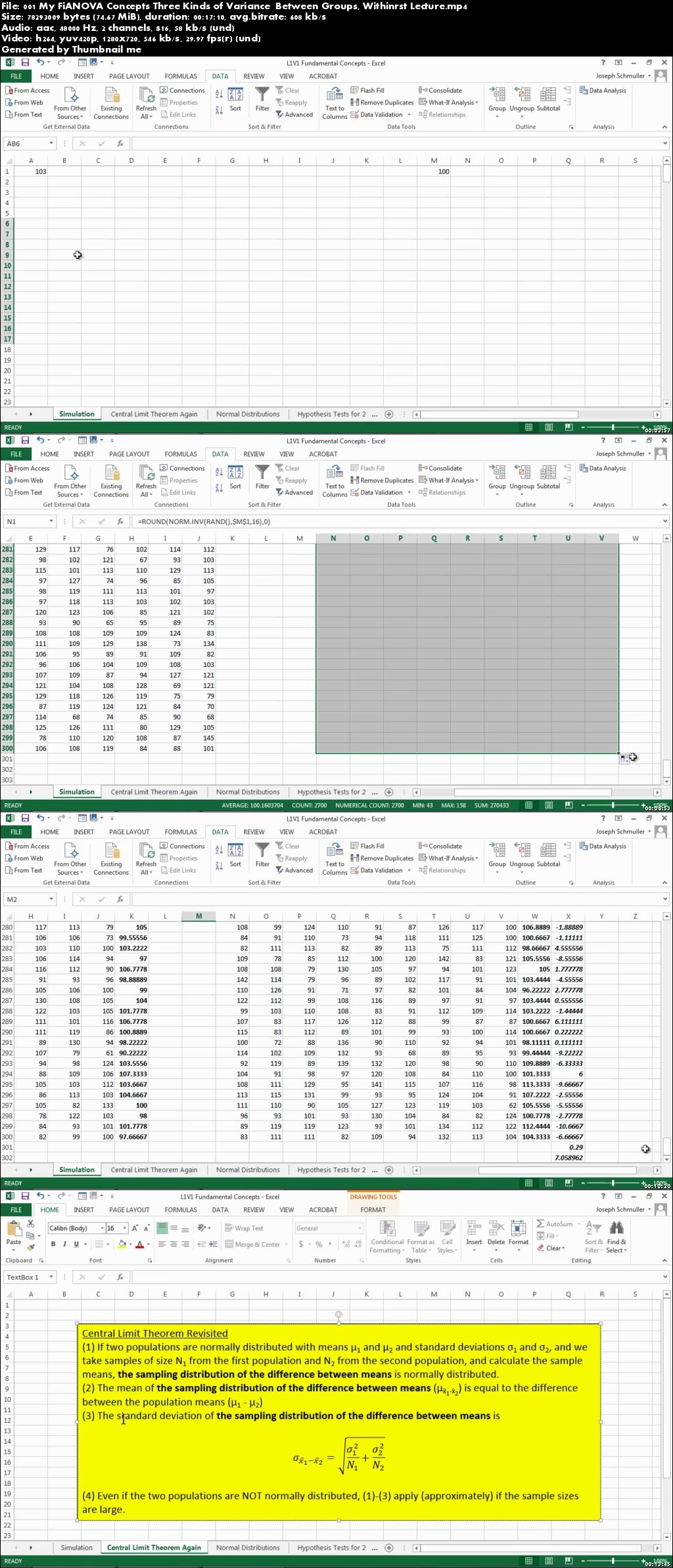Click the Decrease Font Size icon

pos(146,1228)
